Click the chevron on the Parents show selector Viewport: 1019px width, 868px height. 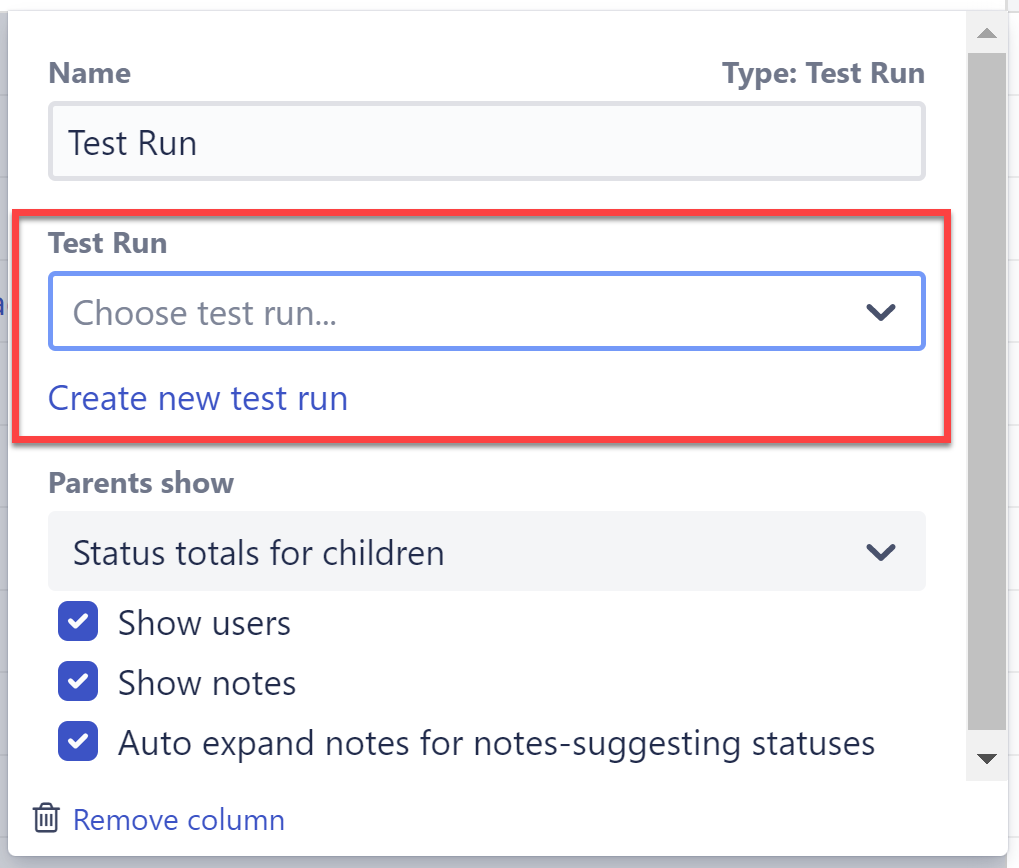click(881, 551)
